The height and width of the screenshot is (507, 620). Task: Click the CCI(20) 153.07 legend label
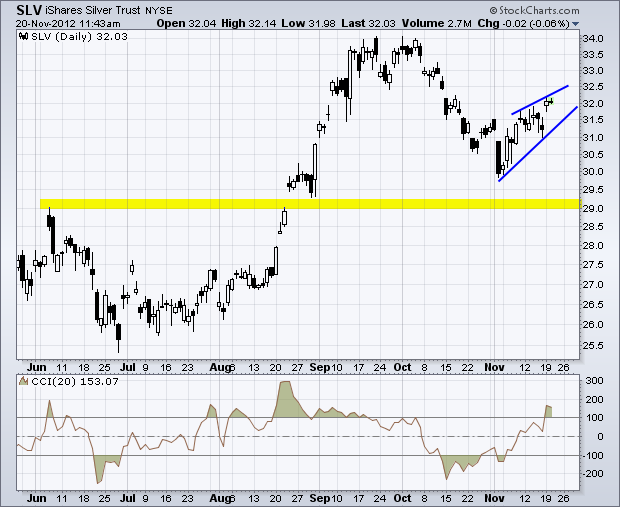(x=75, y=382)
